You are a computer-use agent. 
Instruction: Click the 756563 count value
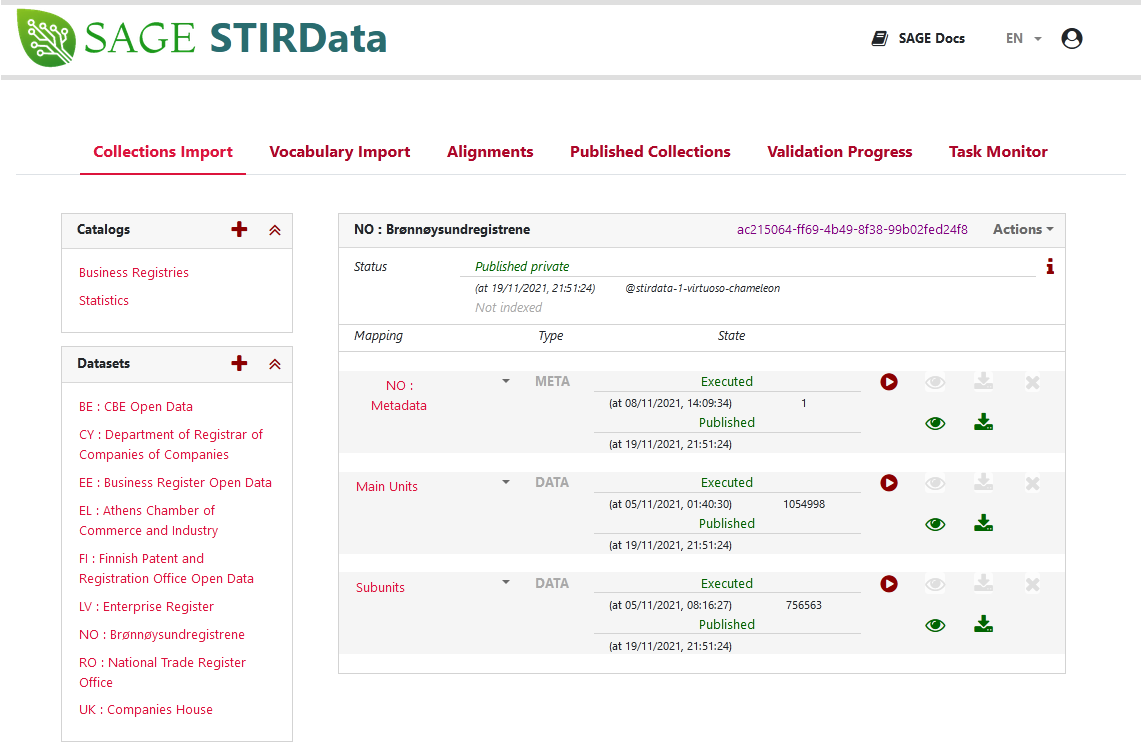[x=803, y=606]
